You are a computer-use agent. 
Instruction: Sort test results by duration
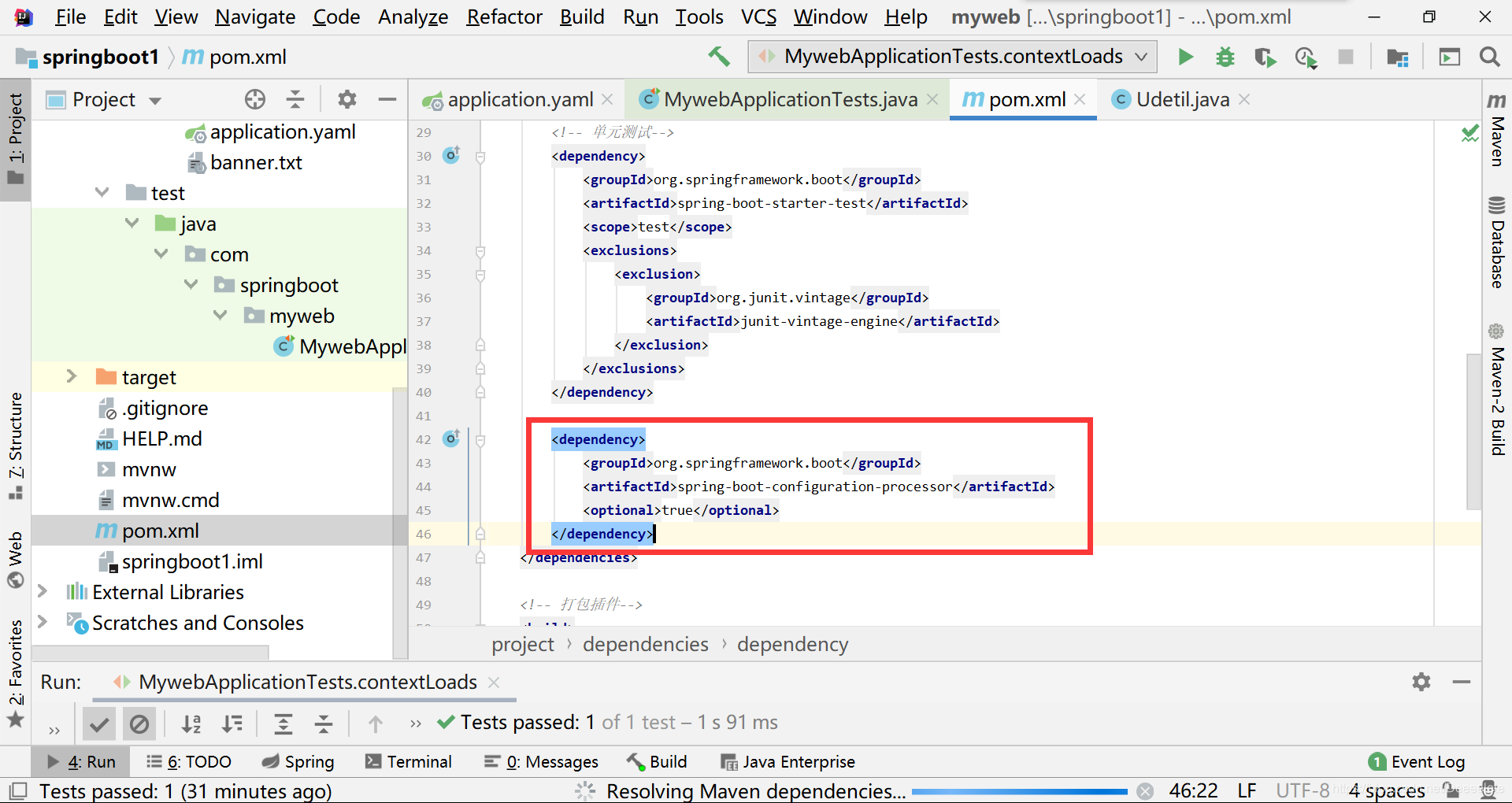point(232,723)
